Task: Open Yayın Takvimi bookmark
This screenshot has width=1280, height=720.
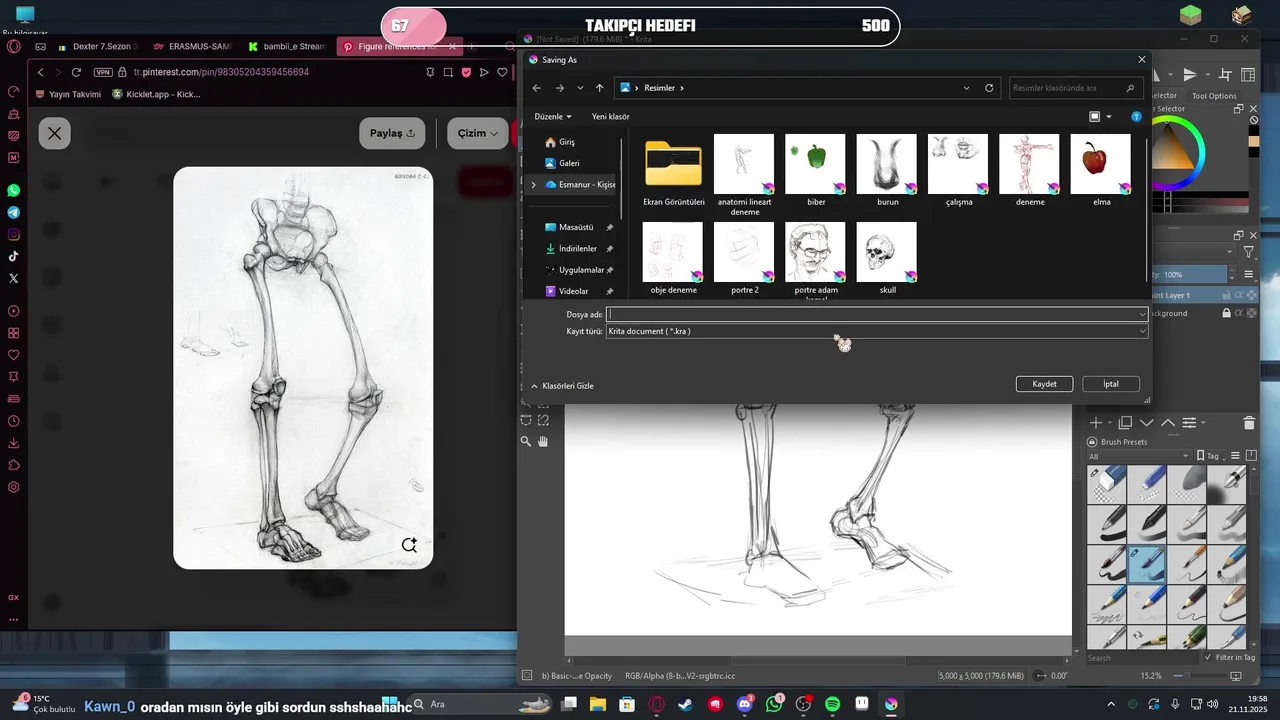Action: pyautogui.click(x=67, y=94)
